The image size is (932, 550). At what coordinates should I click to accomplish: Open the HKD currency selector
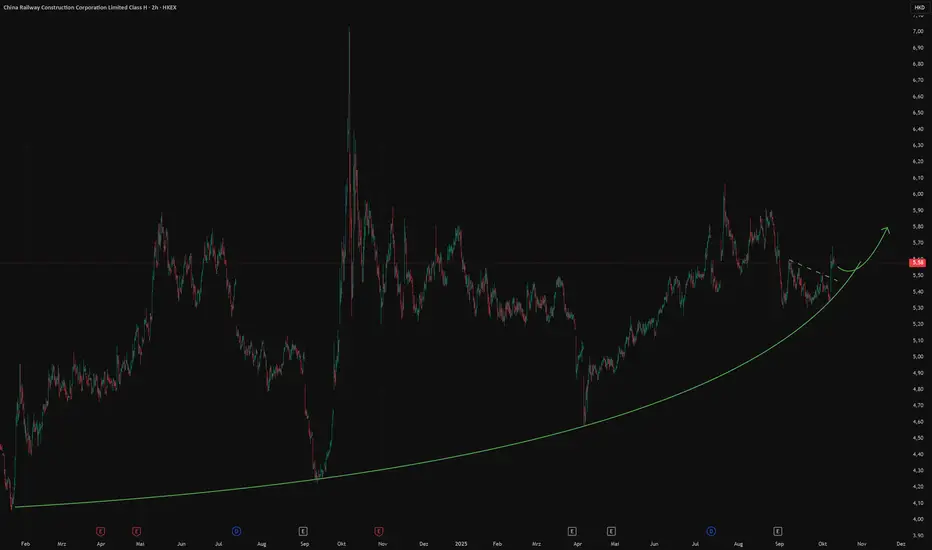(919, 7)
